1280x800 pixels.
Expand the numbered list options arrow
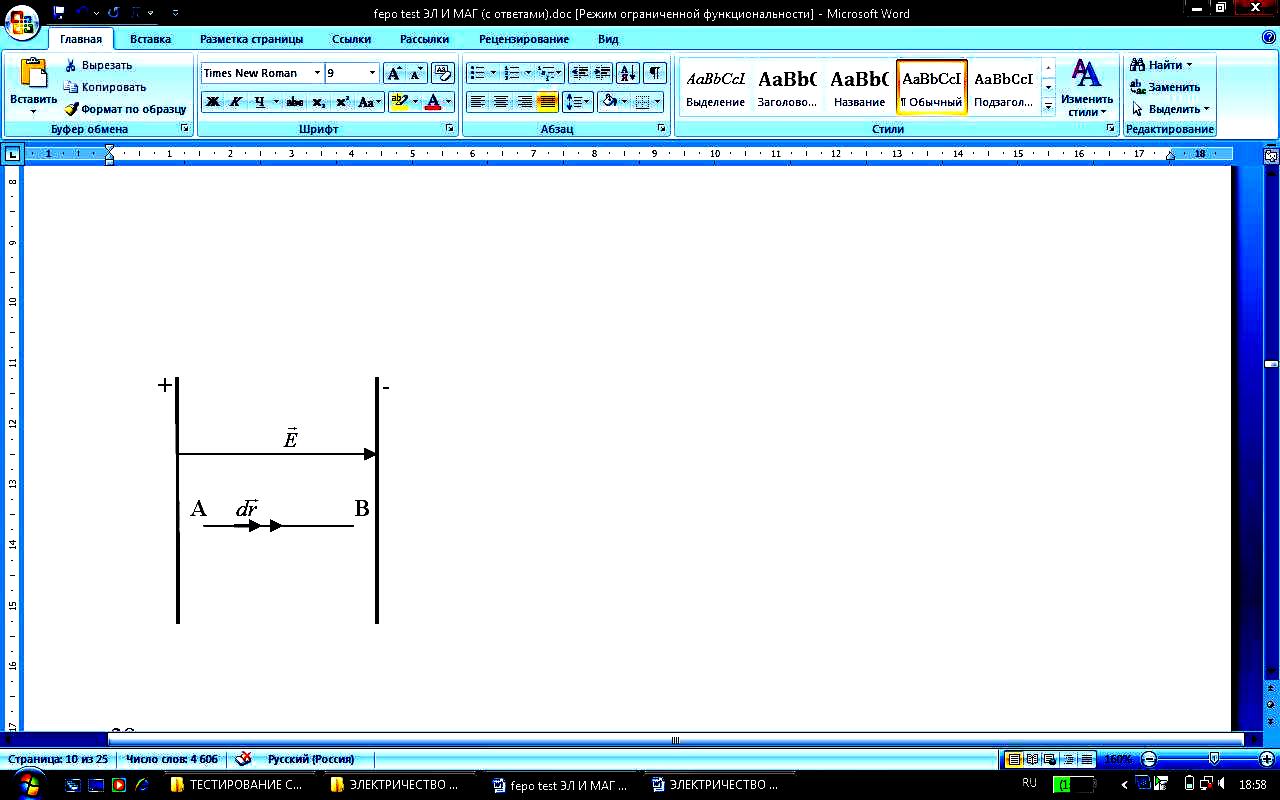coord(528,73)
